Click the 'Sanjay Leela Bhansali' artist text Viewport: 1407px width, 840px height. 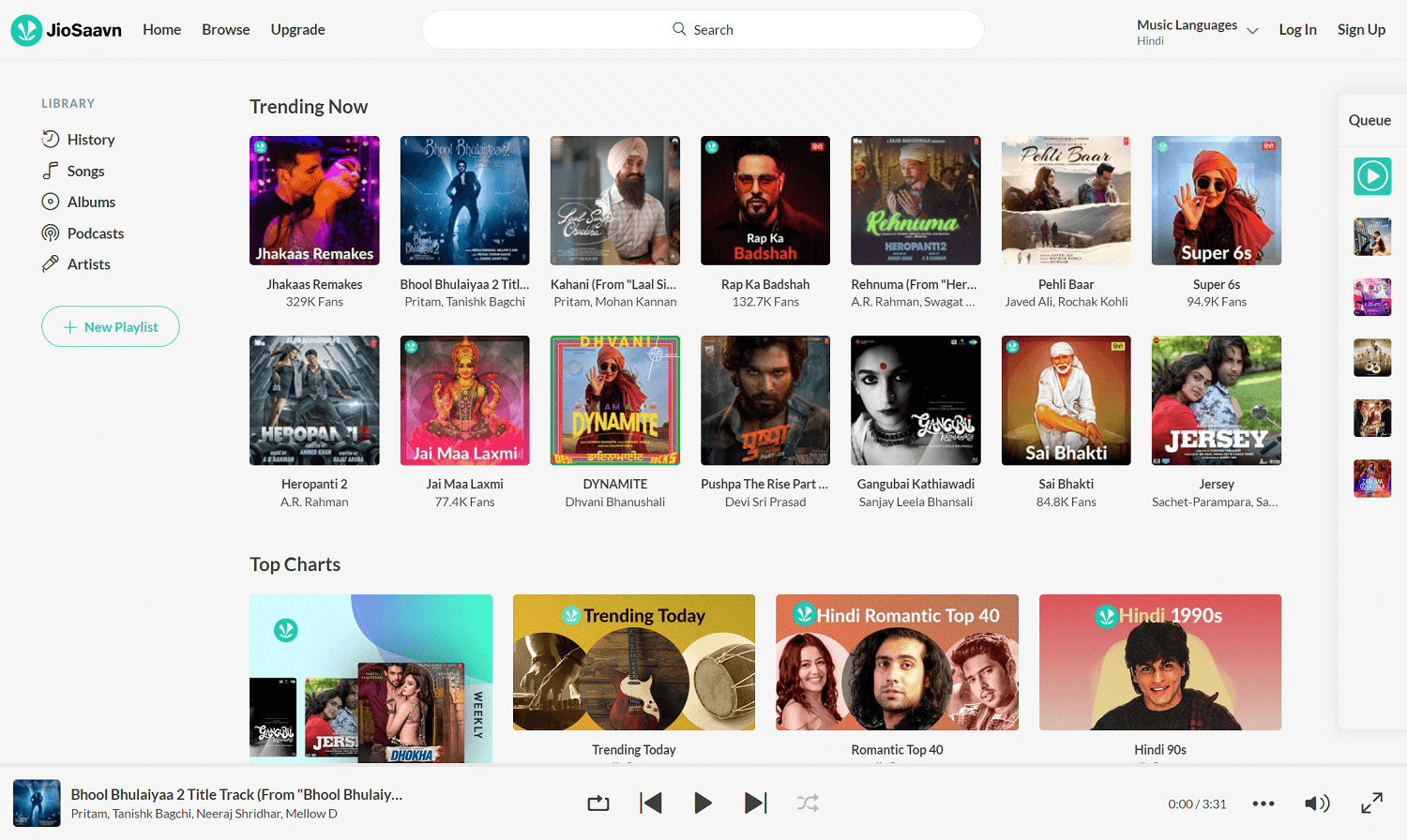pos(915,502)
